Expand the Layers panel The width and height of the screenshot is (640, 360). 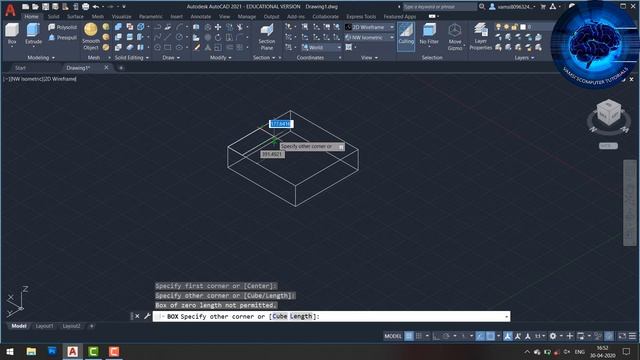pyautogui.click(x=524, y=58)
